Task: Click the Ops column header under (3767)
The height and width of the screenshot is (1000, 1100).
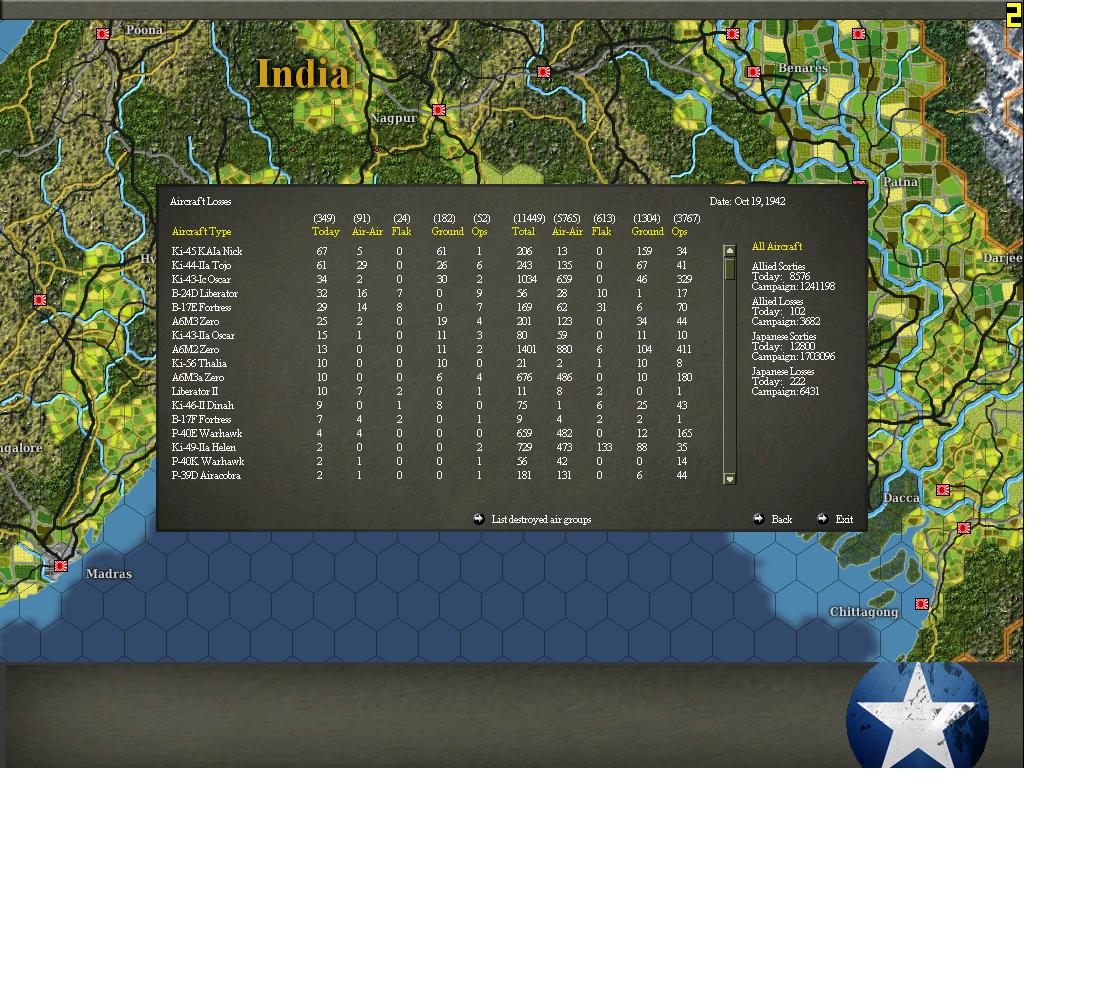Action: point(679,232)
